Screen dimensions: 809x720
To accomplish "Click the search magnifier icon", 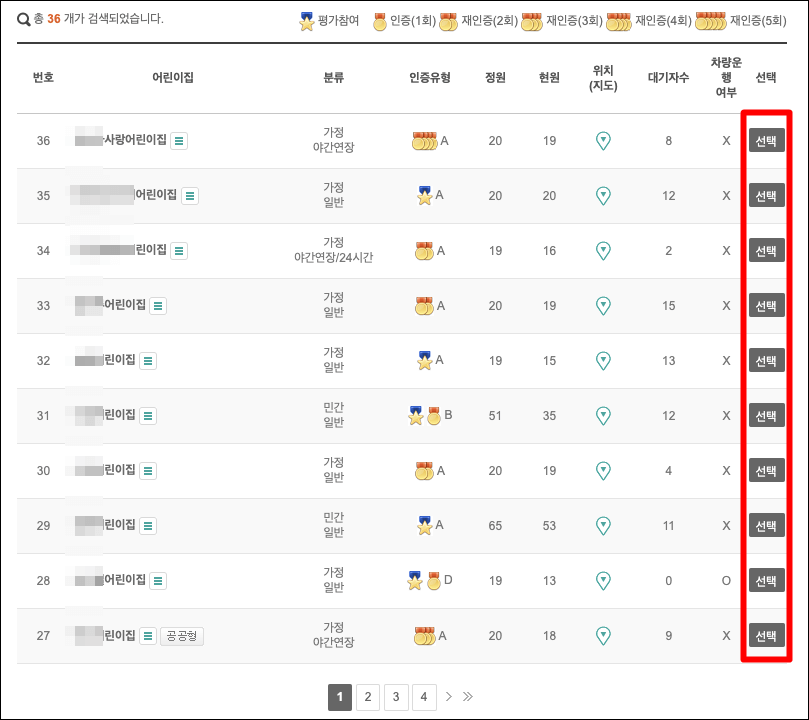I will coord(24,20).
